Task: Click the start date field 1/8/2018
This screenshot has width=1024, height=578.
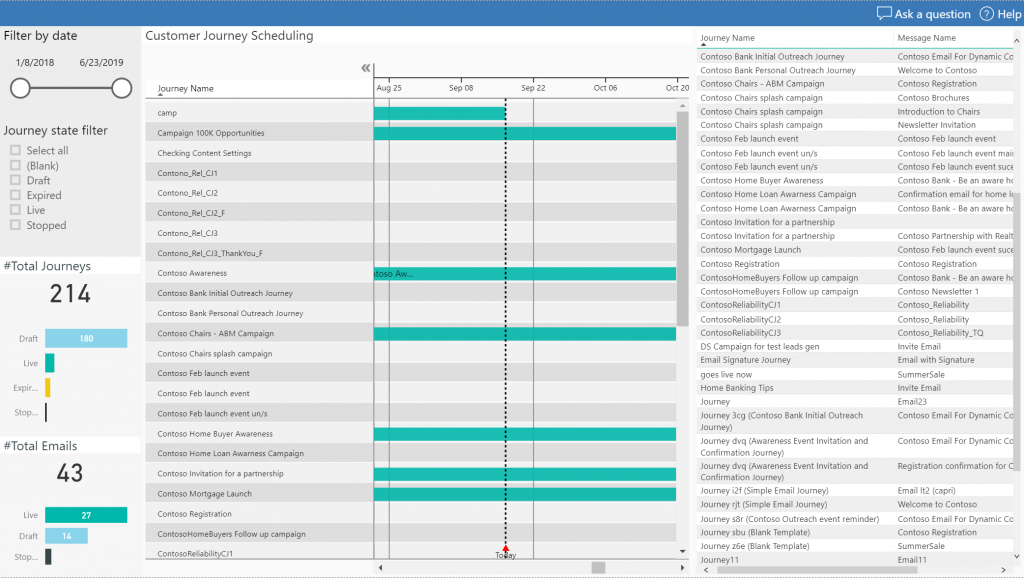Action: click(x=35, y=63)
